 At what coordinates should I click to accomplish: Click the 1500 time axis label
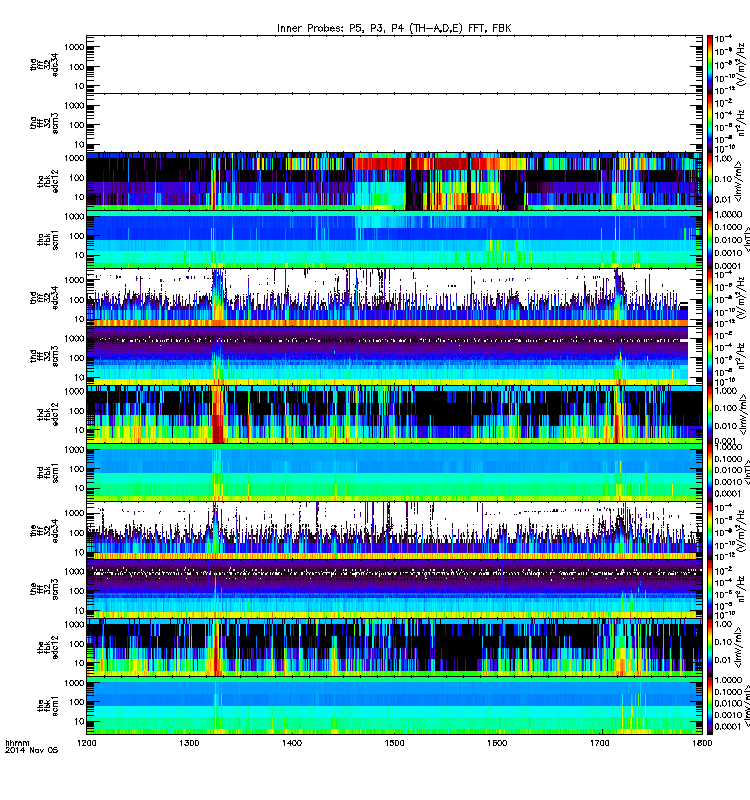[394, 743]
